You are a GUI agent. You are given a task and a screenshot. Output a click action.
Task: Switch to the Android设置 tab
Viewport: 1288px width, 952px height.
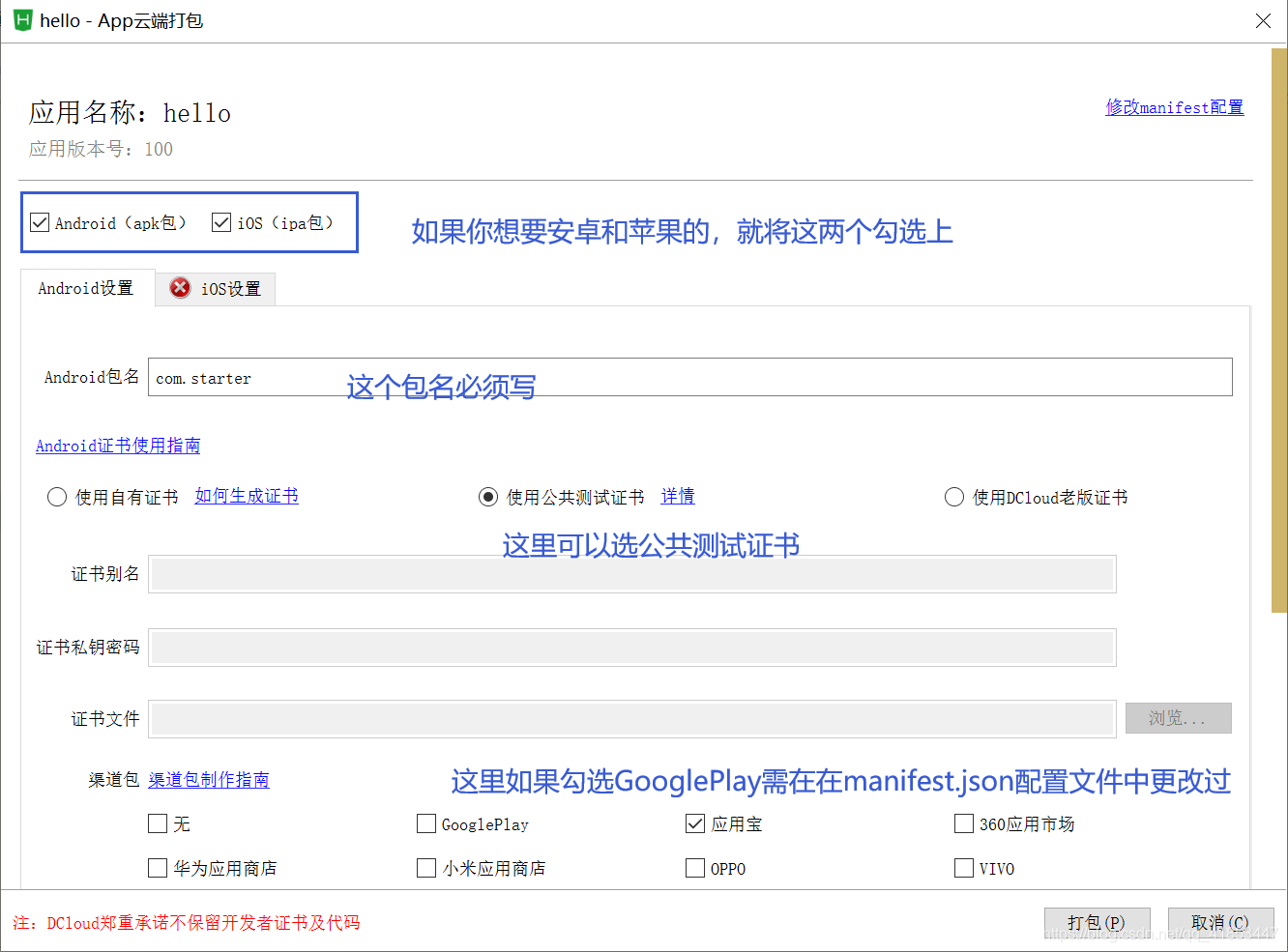86,288
